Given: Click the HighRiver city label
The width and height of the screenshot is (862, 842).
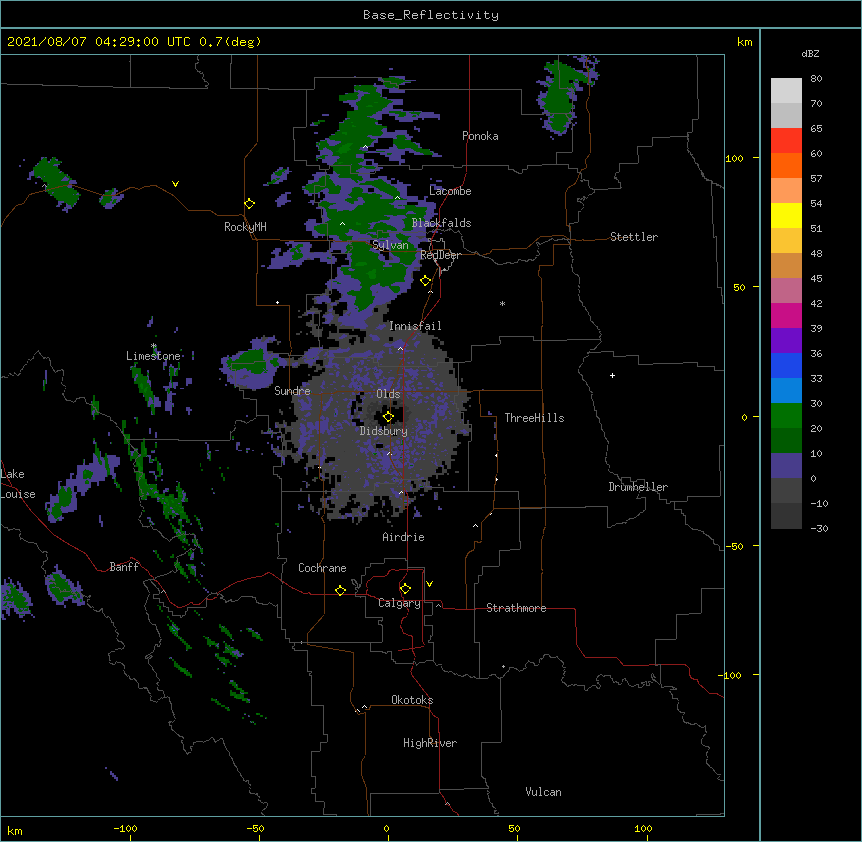Looking at the screenshot, I should (430, 743).
